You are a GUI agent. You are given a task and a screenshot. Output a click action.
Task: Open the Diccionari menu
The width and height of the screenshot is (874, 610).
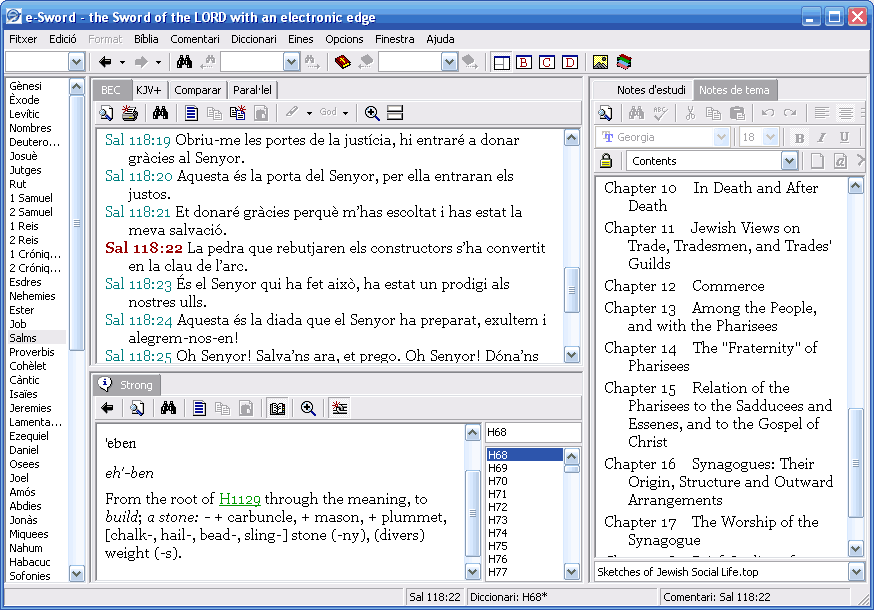click(254, 39)
